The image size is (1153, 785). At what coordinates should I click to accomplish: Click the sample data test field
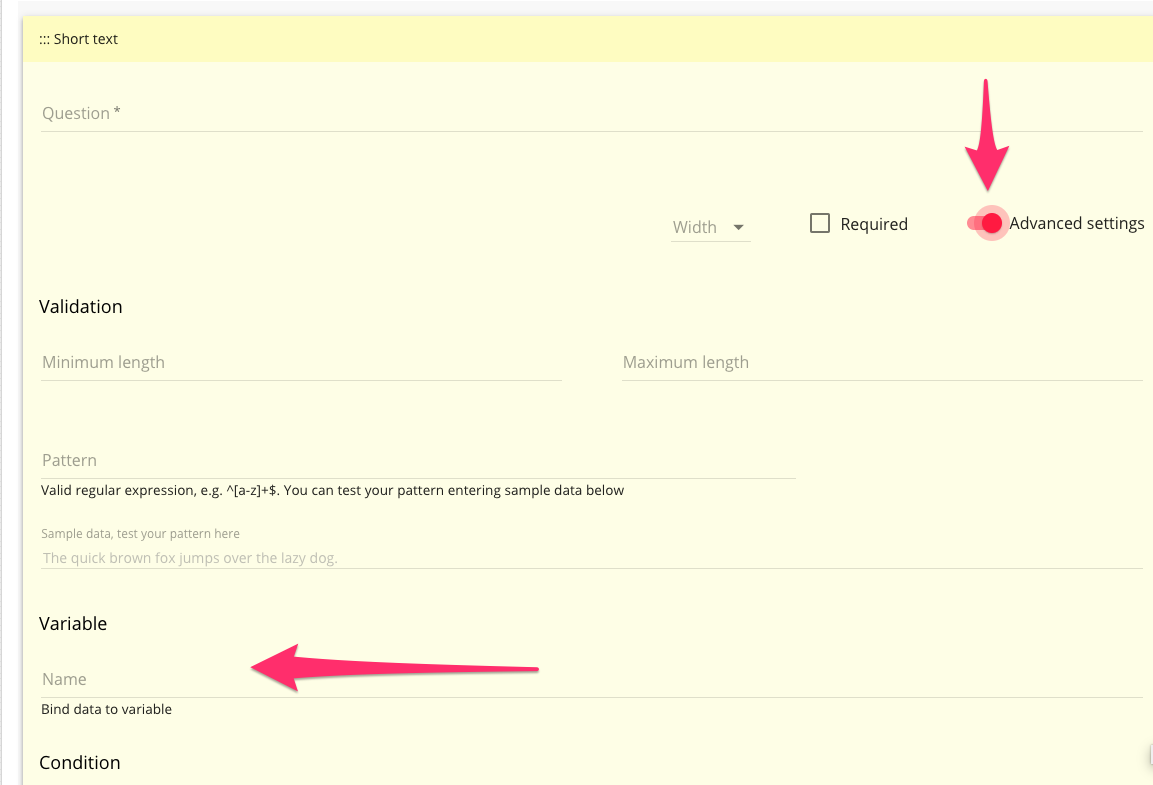tap(590, 558)
